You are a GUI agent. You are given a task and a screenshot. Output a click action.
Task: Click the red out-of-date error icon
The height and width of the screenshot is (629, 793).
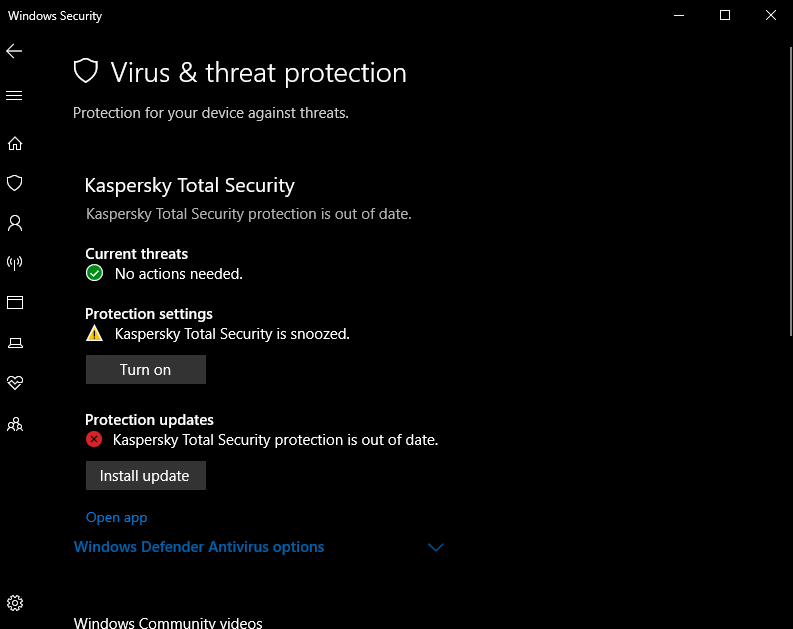[94, 439]
